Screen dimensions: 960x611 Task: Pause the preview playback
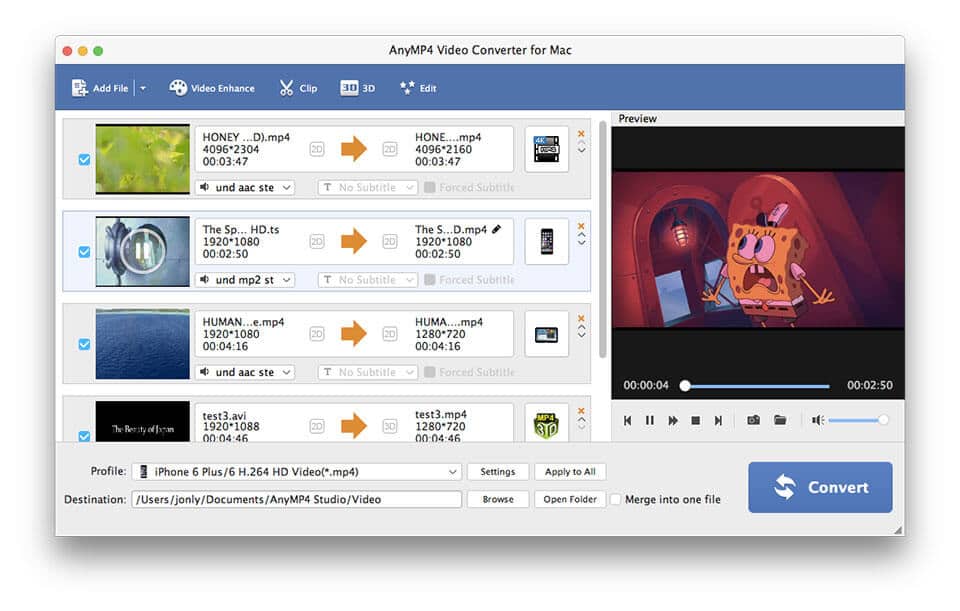tap(650, 421)
